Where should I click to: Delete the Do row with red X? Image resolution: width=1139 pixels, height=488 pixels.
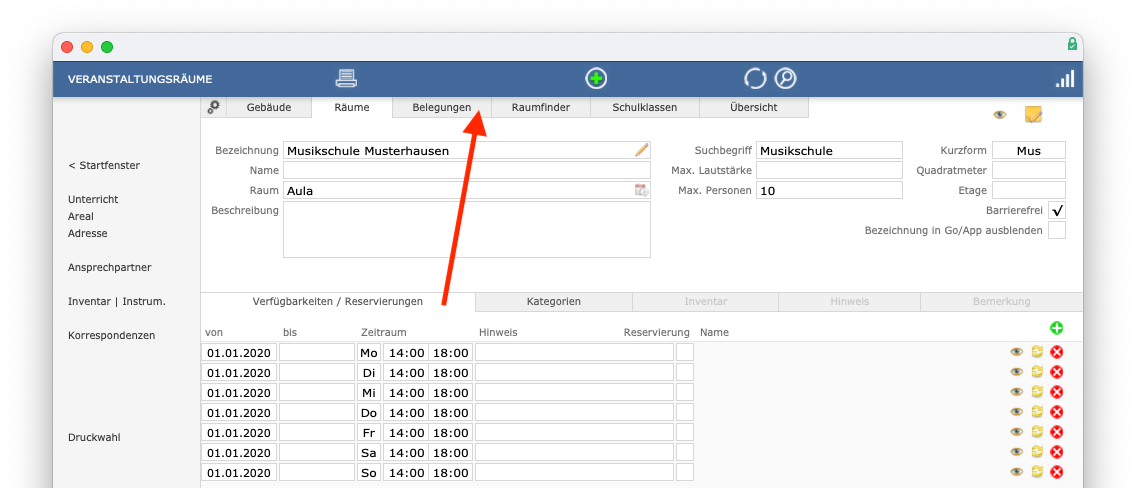1057,412
